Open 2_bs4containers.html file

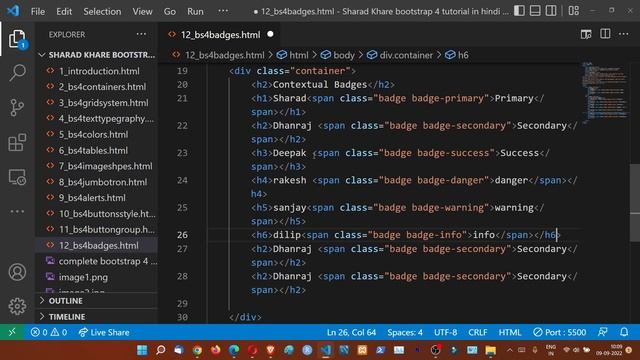102,87
